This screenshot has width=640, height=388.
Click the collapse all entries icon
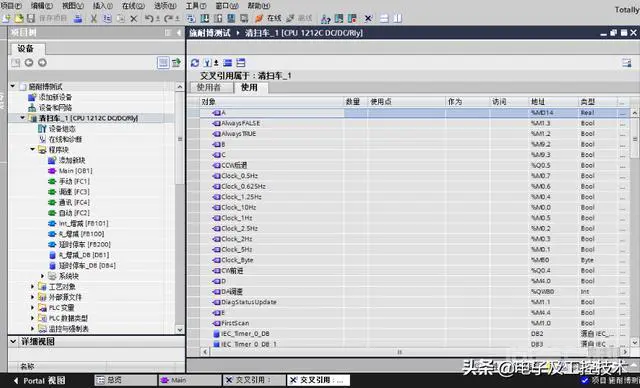(228, 62)
